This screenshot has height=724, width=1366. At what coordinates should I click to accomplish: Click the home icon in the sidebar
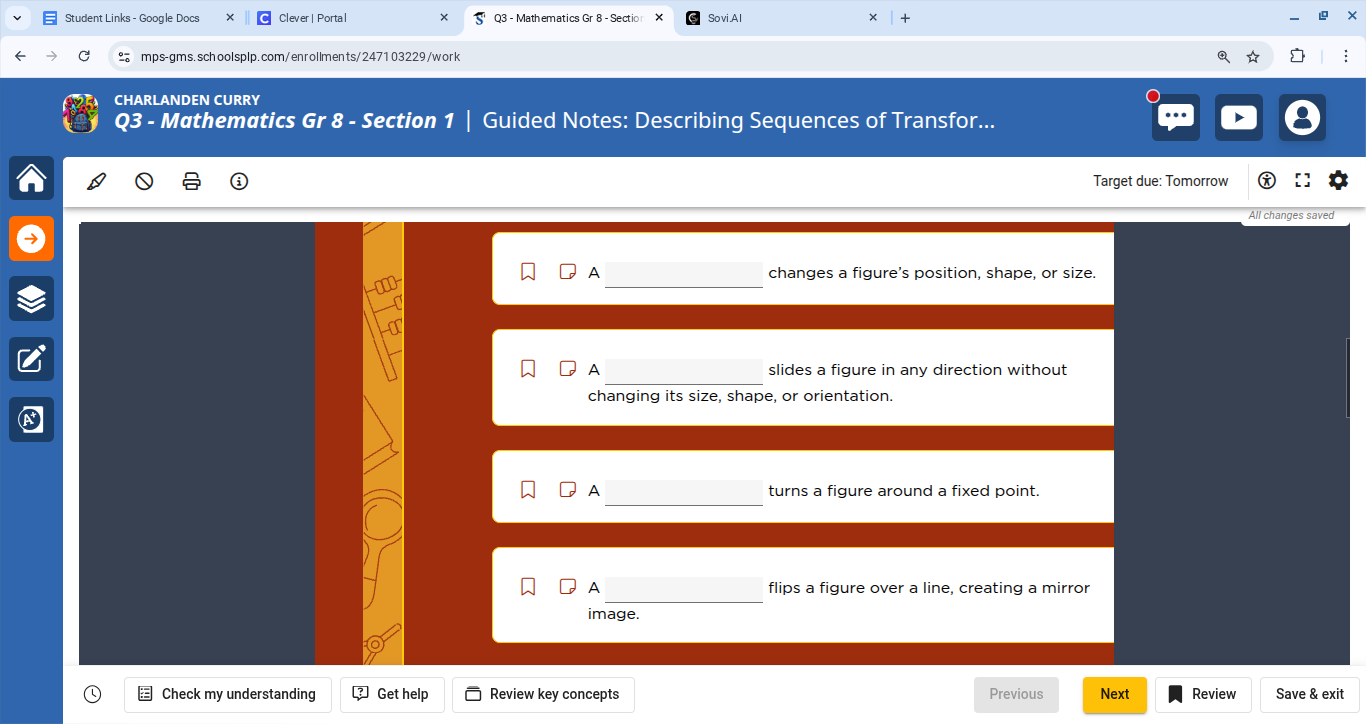click(x=31, y=178)
